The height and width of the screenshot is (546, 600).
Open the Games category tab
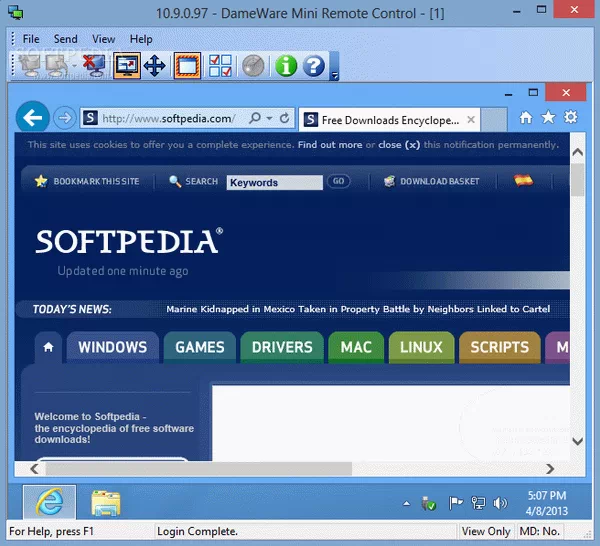click(x=200, y=347)
